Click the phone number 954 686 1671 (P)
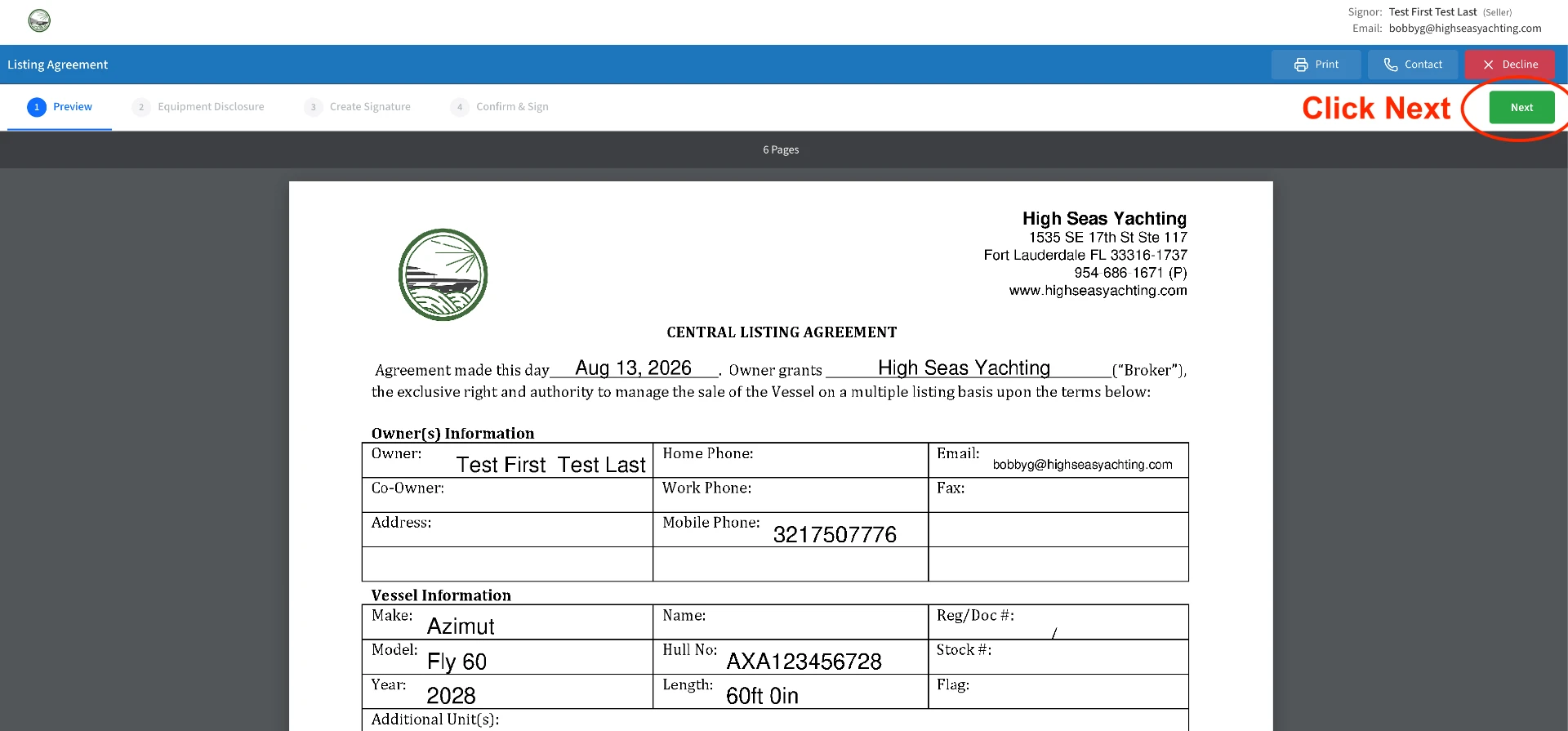The width and height of the screenshot is (1568, 731). click(x=1130, y=273)
